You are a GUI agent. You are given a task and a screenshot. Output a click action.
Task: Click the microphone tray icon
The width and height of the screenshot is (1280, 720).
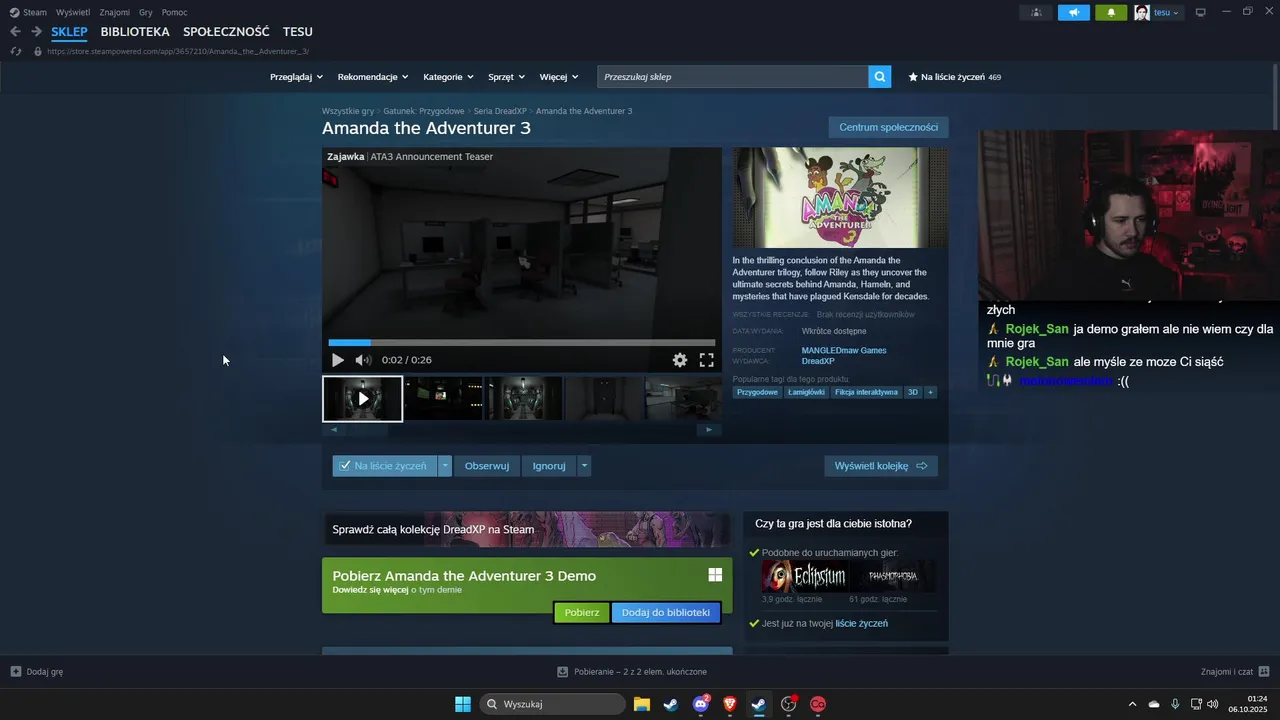(1175, 704)
